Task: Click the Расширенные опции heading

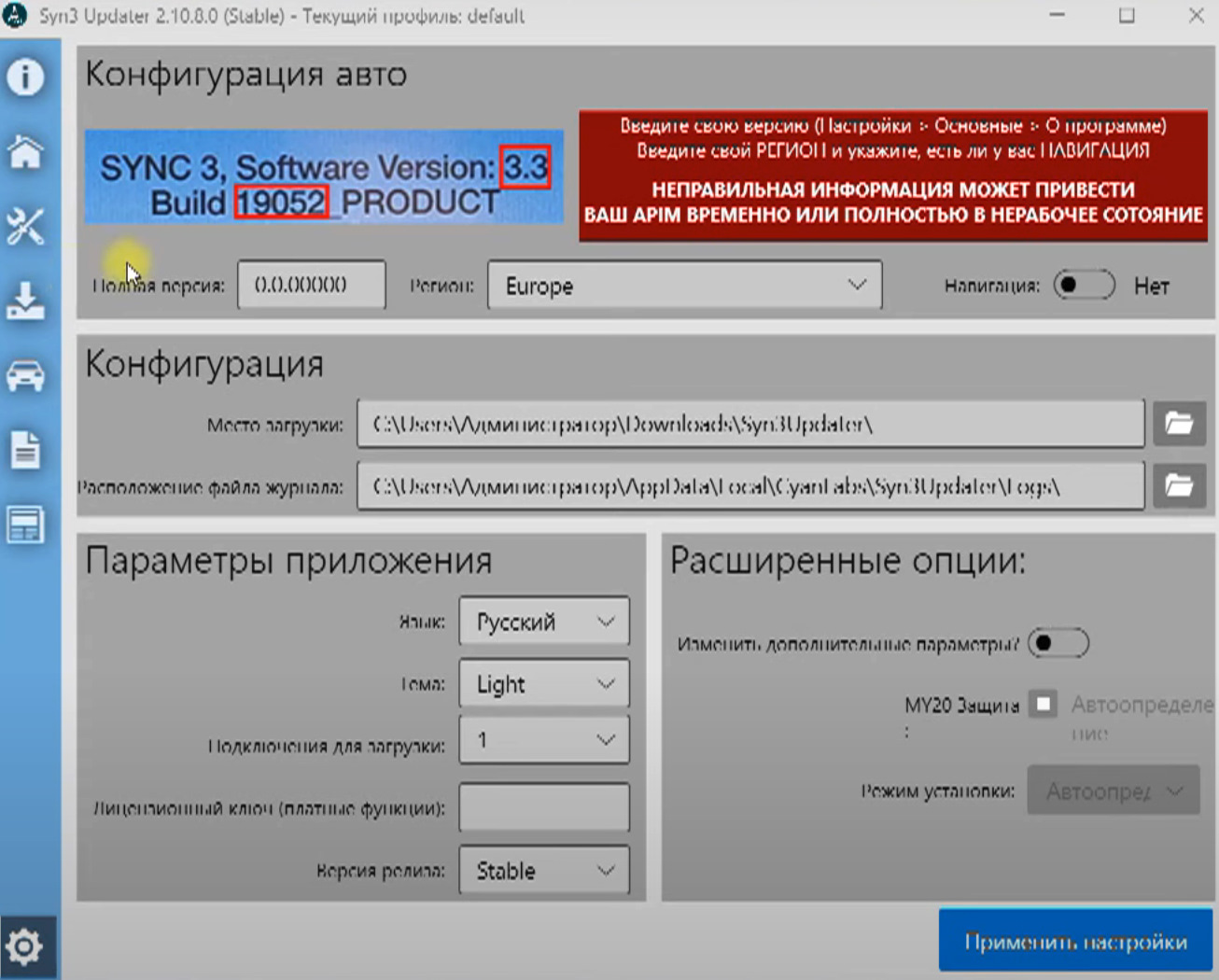Action: tap(848, 561)
